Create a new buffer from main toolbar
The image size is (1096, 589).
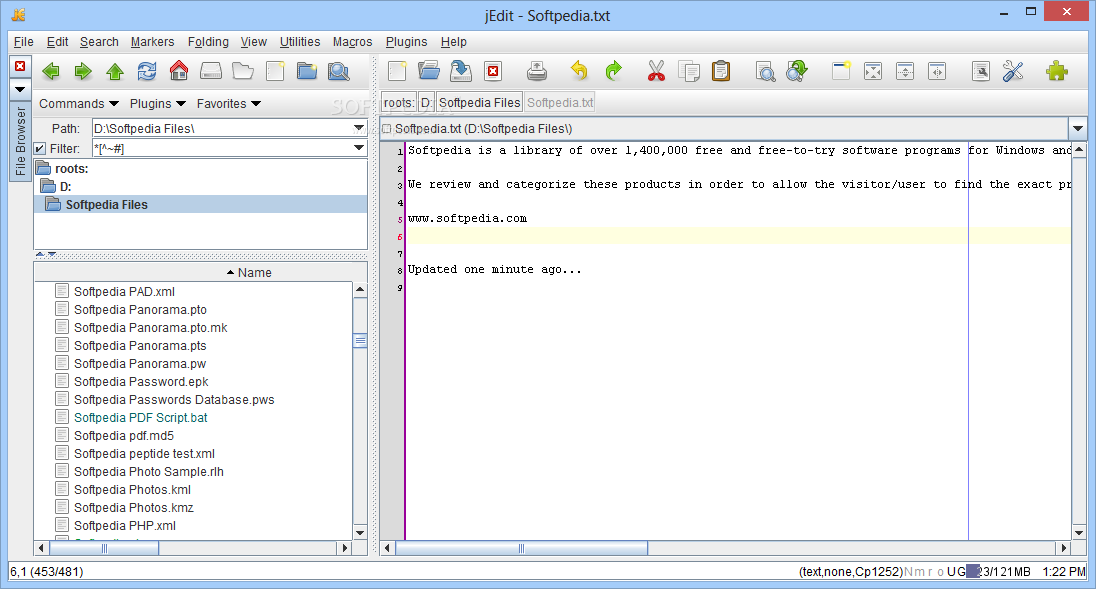(397, 71)
